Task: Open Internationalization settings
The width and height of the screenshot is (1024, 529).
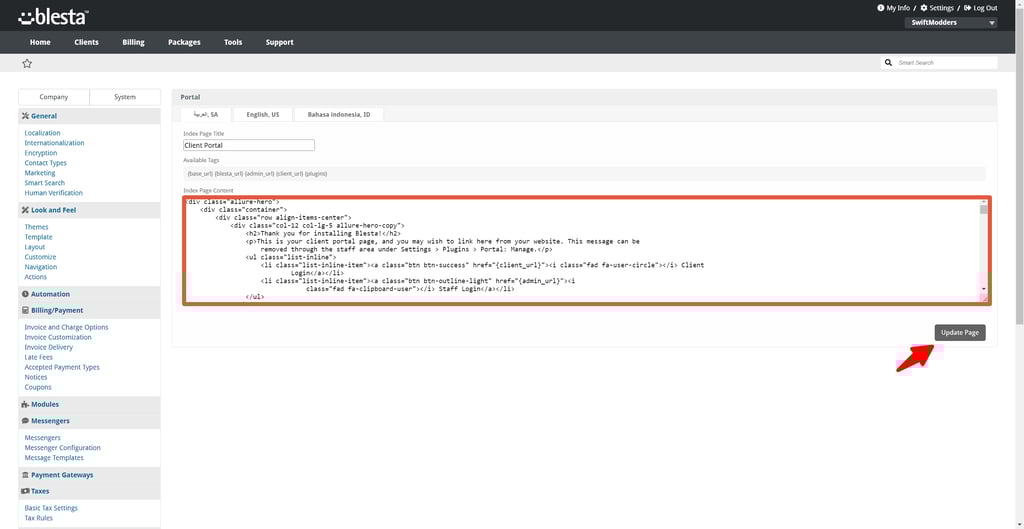Action: click(54, 143)
